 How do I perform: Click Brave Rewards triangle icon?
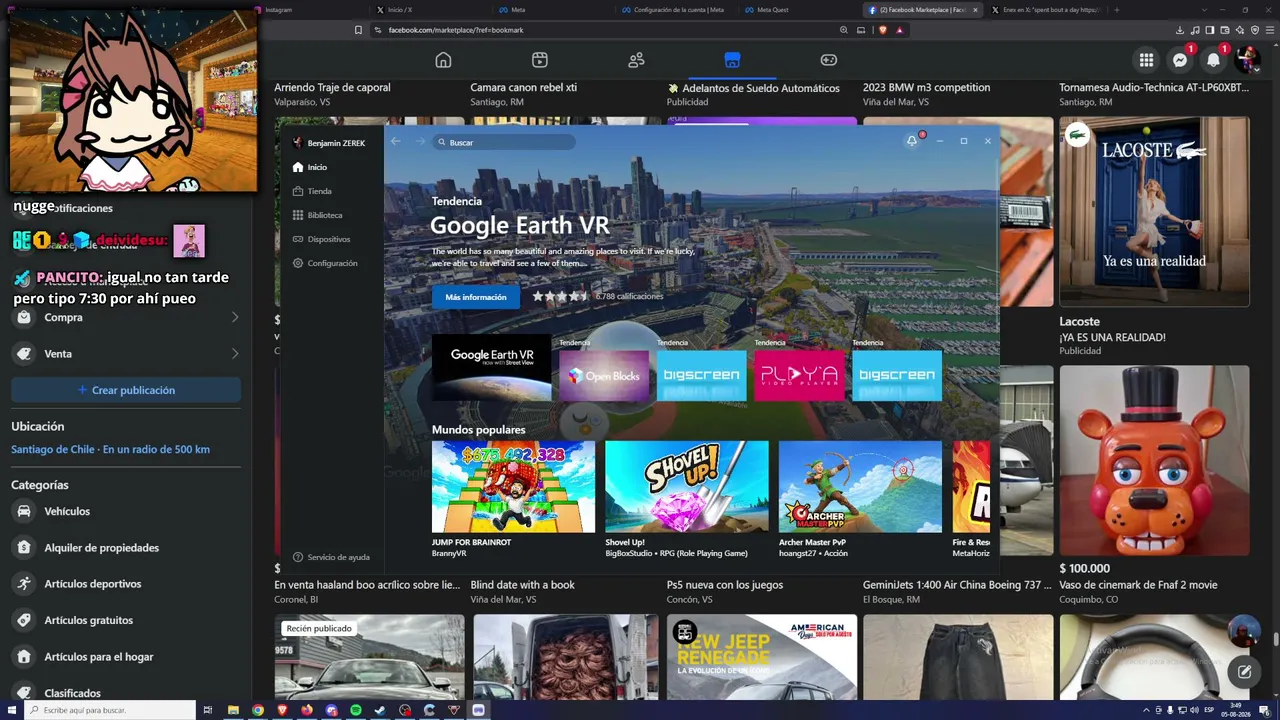[899, 30]
